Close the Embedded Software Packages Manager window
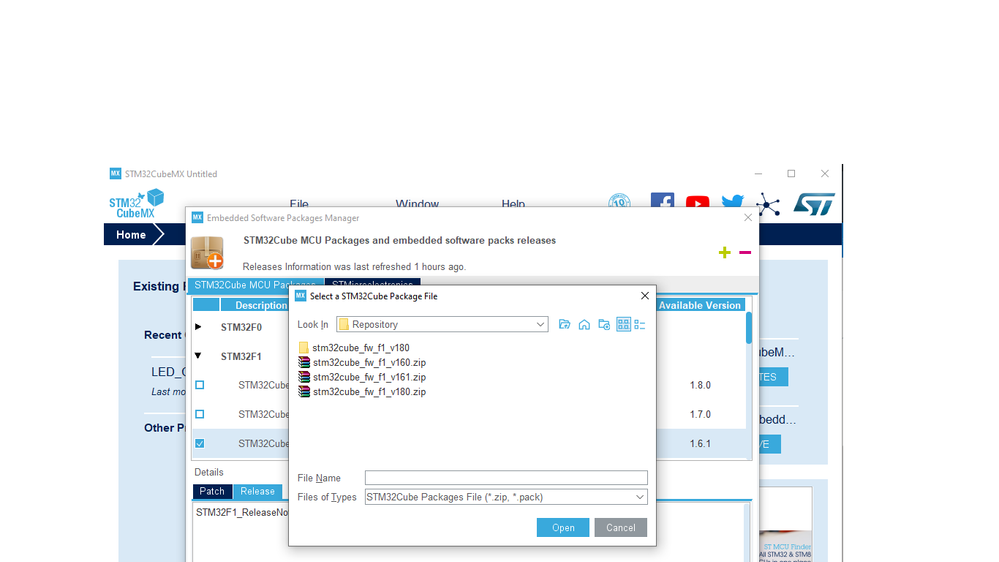Viewport: 999px width, 562px height. (x=748, y=218)
